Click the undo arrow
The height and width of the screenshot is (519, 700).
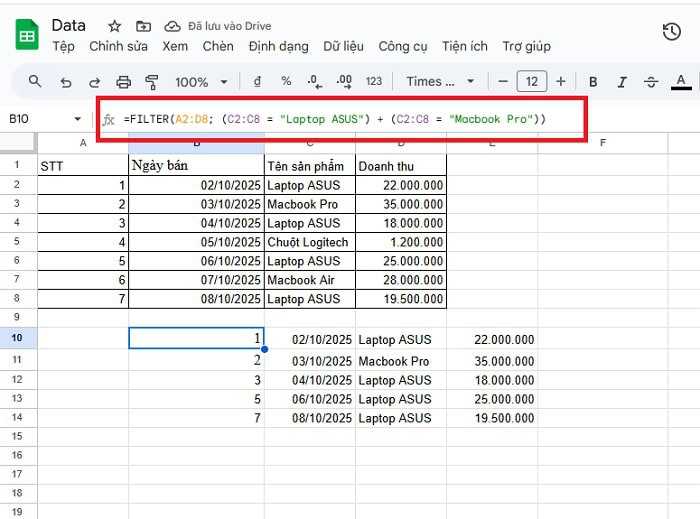pos(66,82)
